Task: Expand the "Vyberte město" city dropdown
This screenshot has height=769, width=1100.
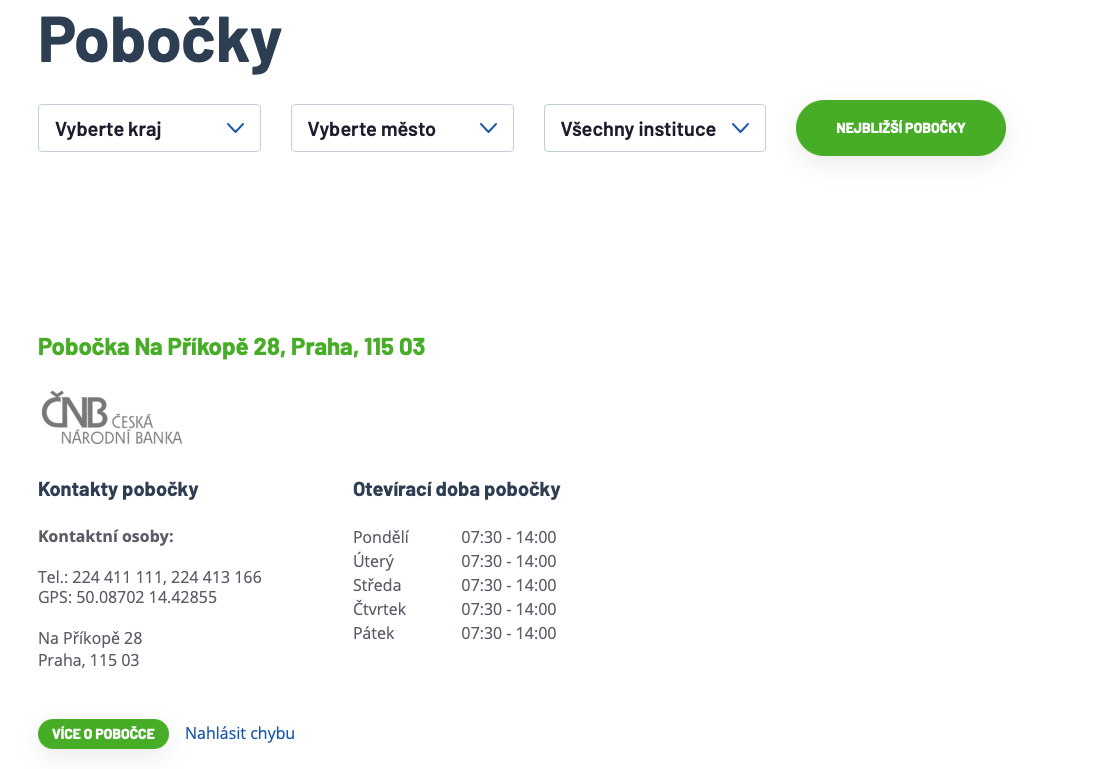Action: click(402, 128)
